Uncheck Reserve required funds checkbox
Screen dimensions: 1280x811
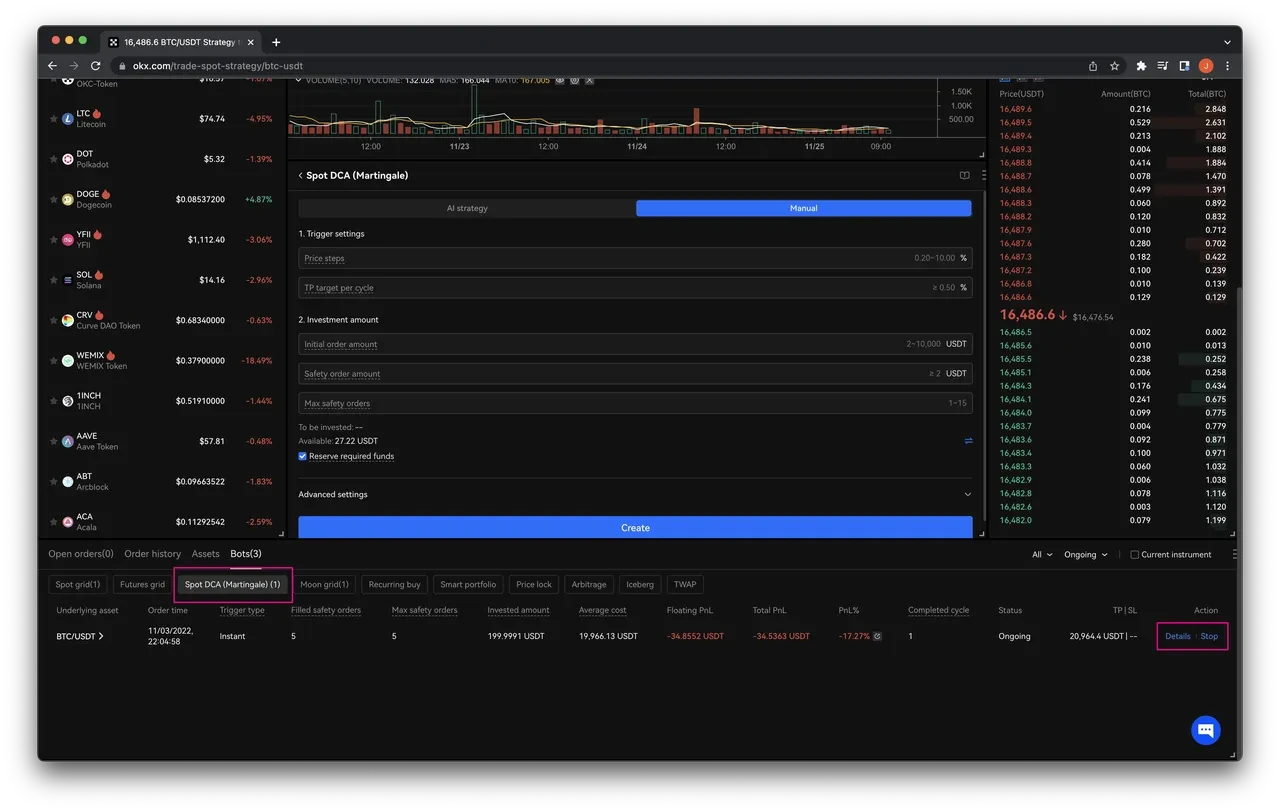coord(303,456)
